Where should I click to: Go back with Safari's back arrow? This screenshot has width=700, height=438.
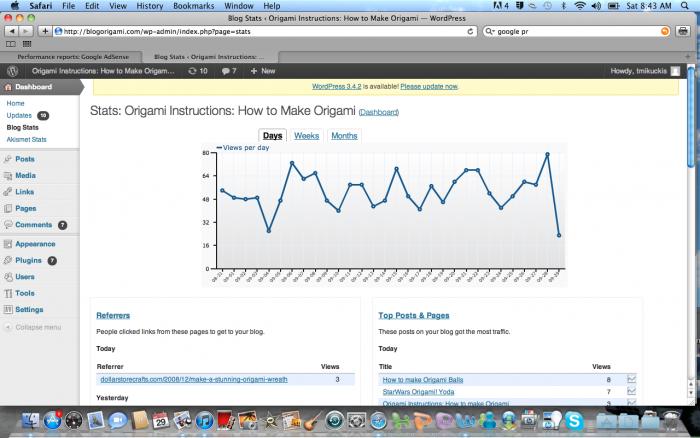[12, 31]
